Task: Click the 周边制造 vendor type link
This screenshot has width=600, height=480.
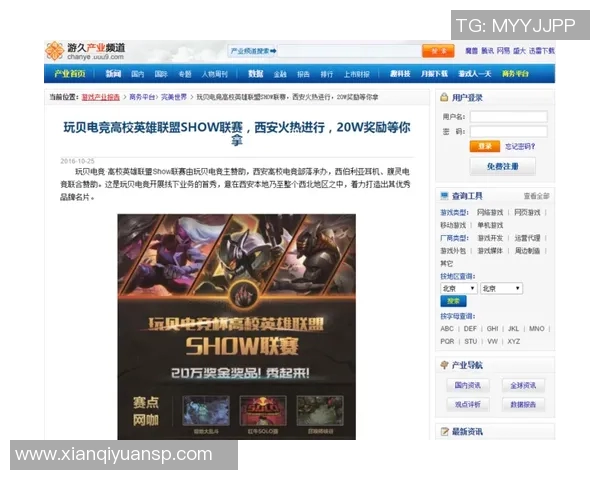Action: tap(527, 251)
